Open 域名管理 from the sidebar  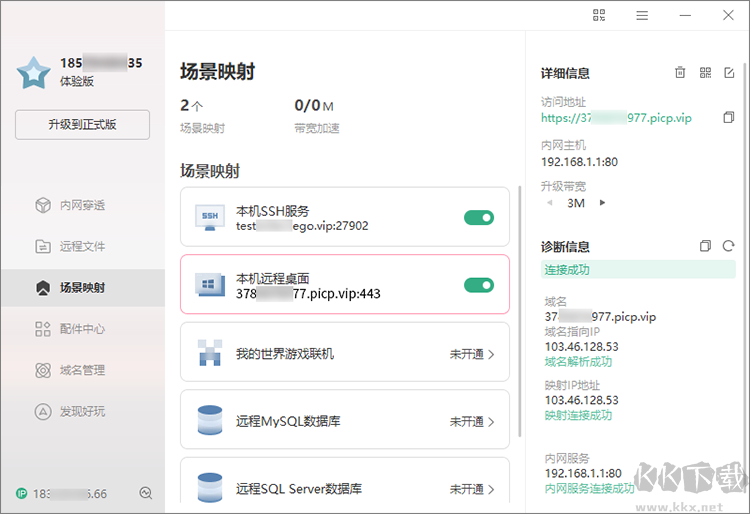click(x=82, y=370)
